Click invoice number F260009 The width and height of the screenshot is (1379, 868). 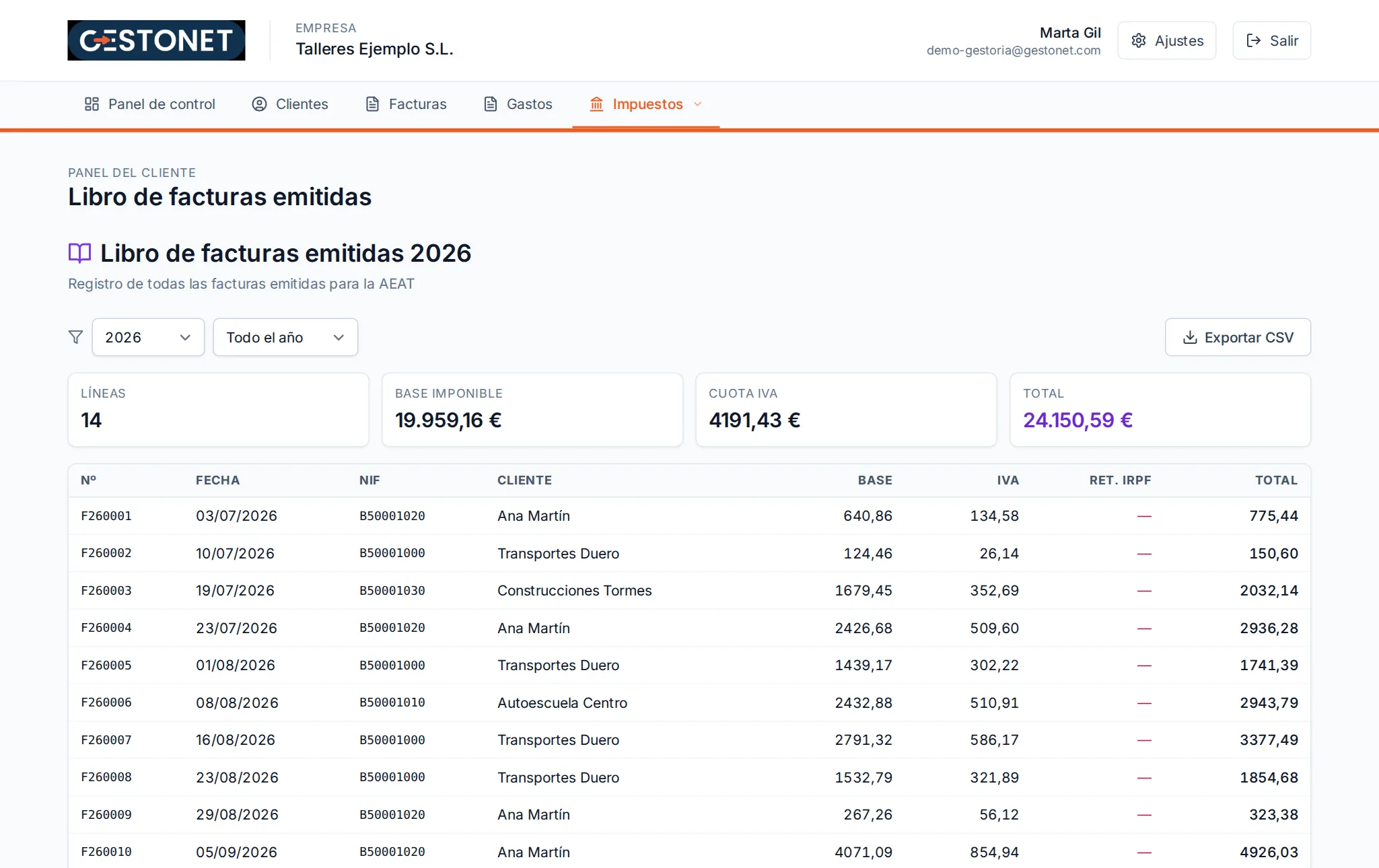pyautogui.click(x=106, y=815)
